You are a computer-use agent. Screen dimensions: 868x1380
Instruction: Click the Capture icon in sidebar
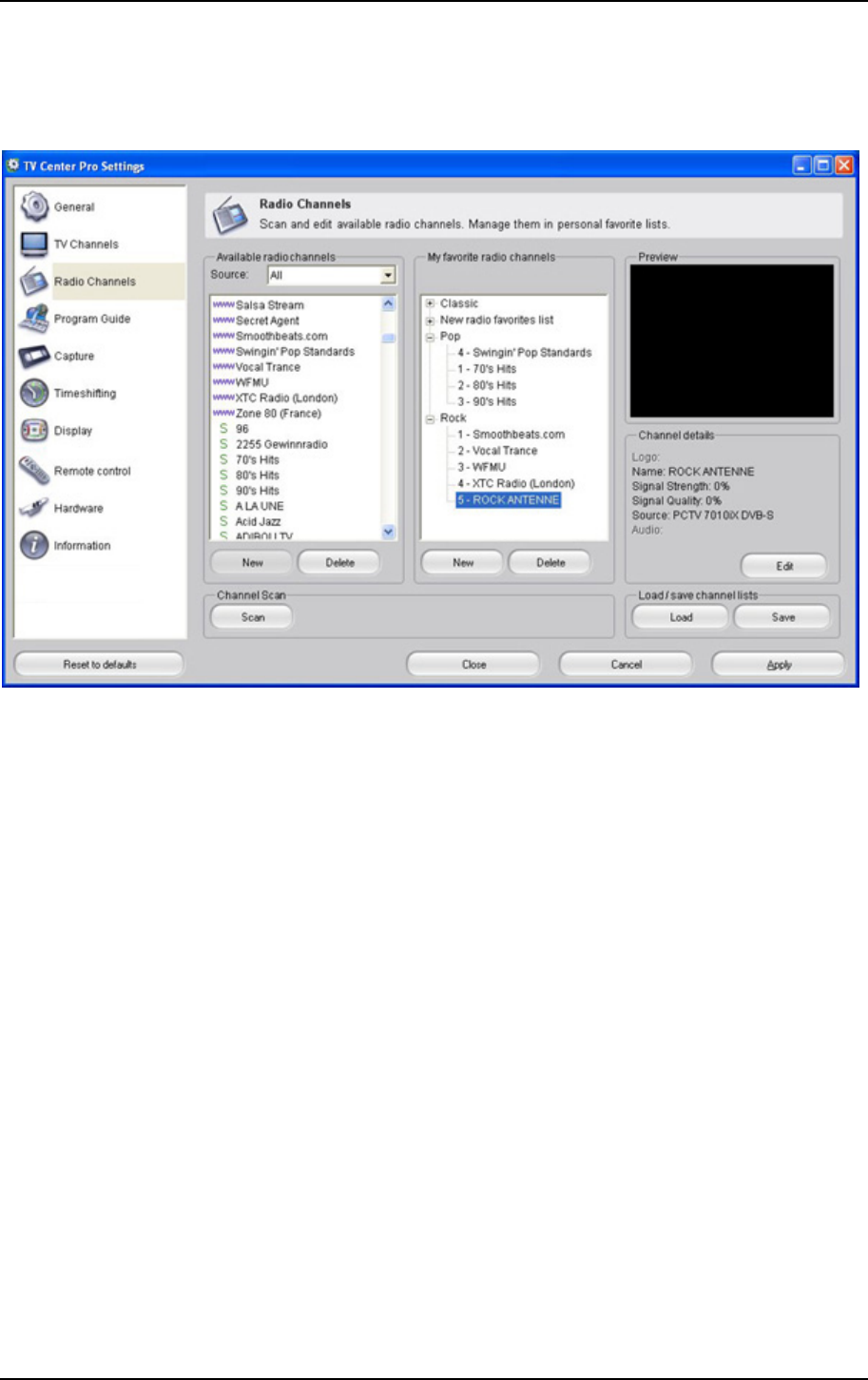(x=34, y=356)
